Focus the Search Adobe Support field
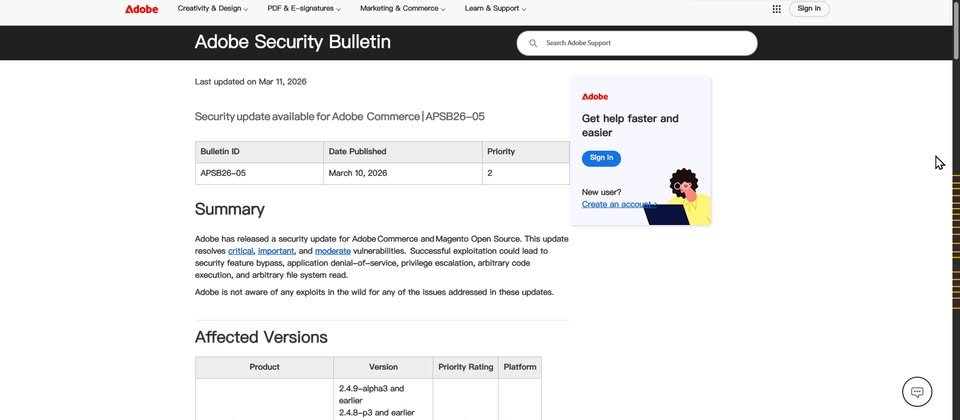The height and width of the screenshot is (420, 960). coord(645,43)
